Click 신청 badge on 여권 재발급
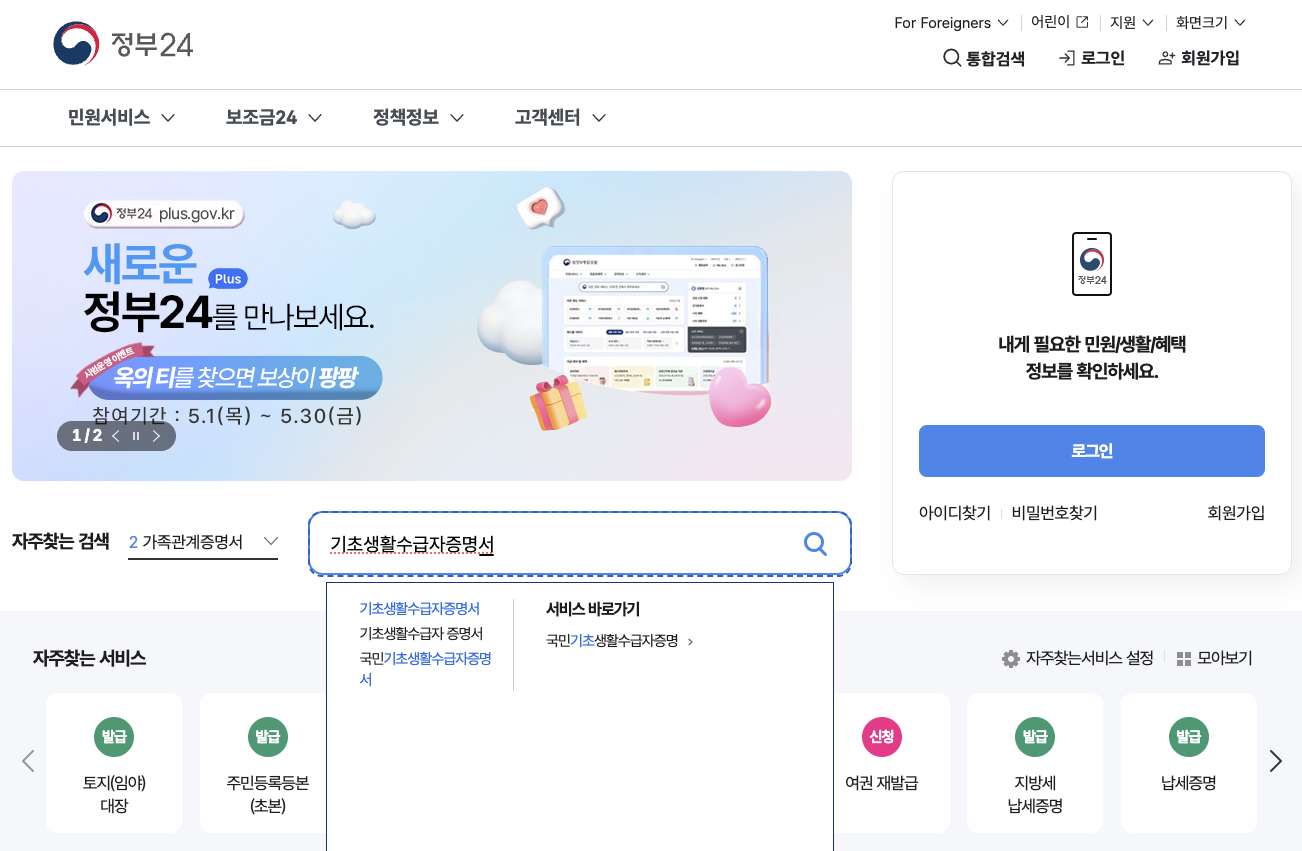 881,738
